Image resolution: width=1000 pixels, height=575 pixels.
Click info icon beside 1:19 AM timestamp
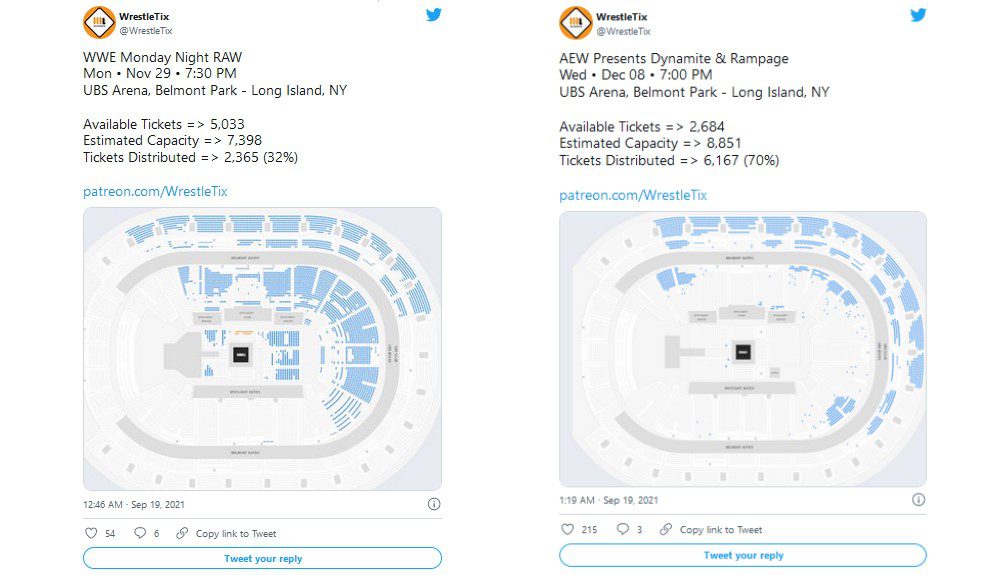point(918,500)
